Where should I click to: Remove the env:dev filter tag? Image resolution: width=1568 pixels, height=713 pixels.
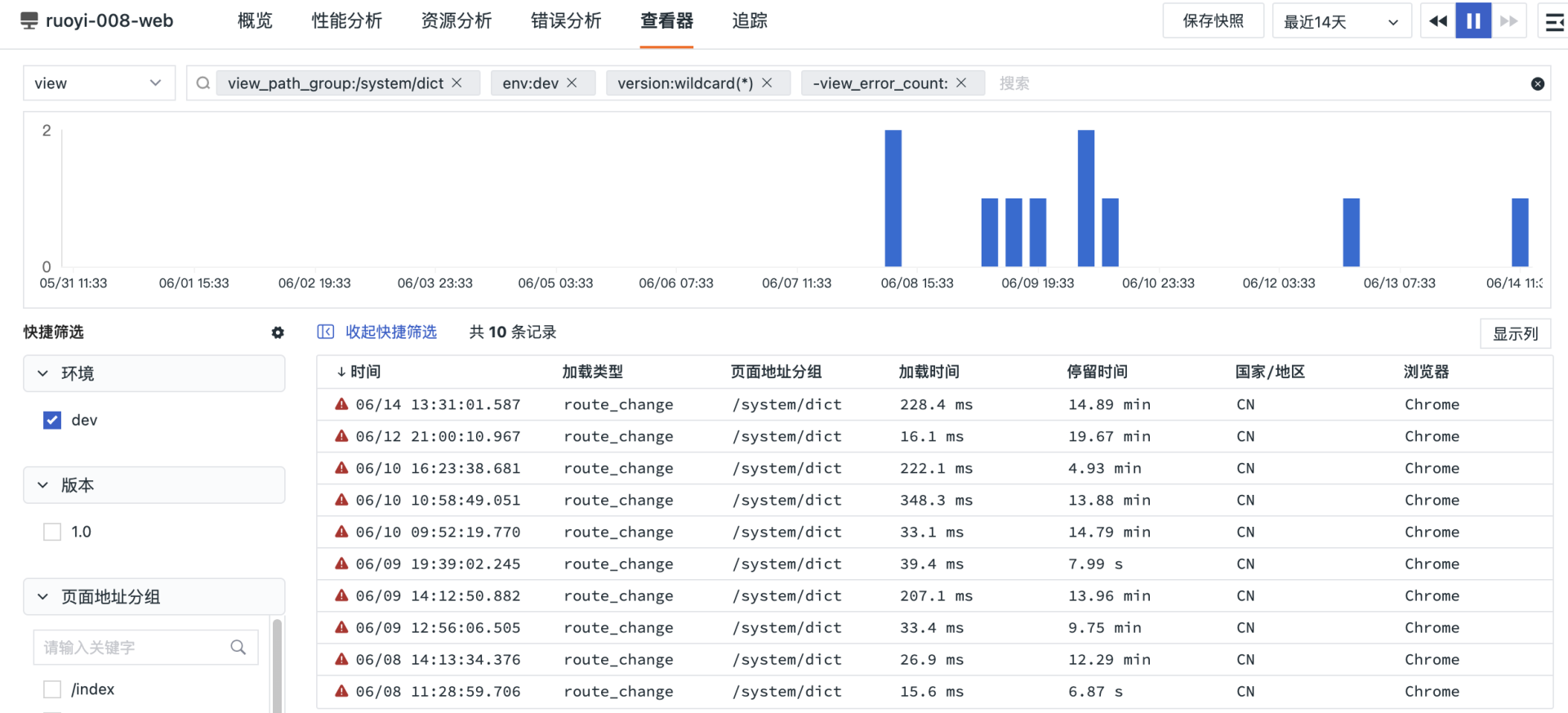click(572, 83)
